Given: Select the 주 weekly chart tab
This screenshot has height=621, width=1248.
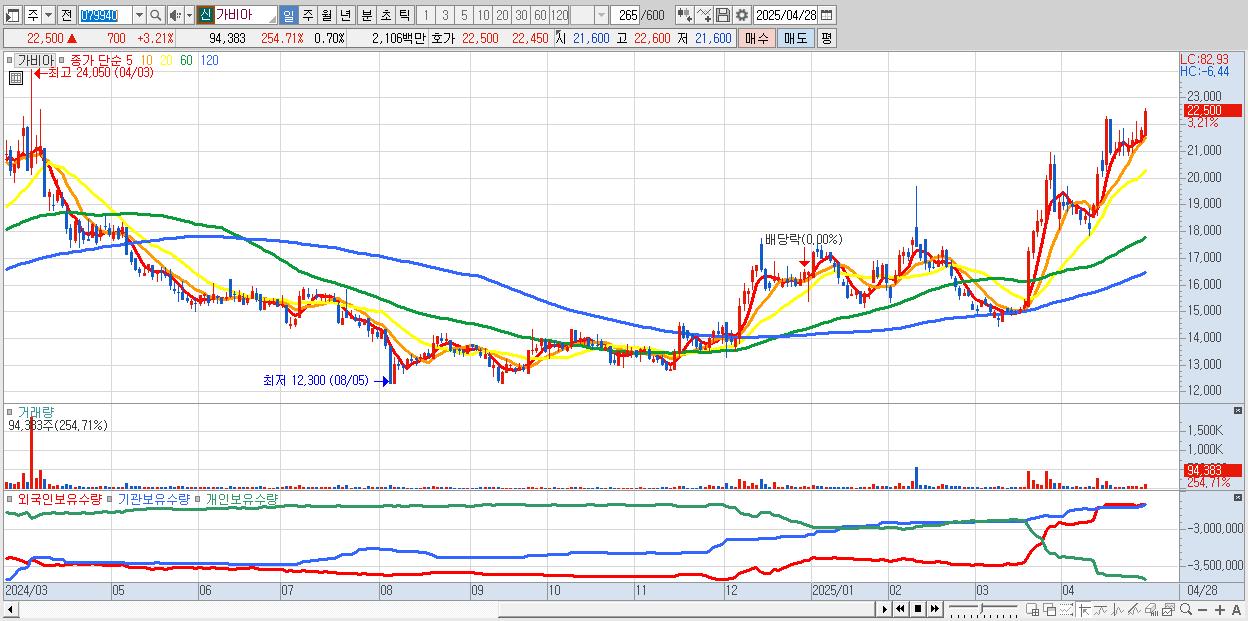Looking at the screenshot, I should click(x=307, y=15).
